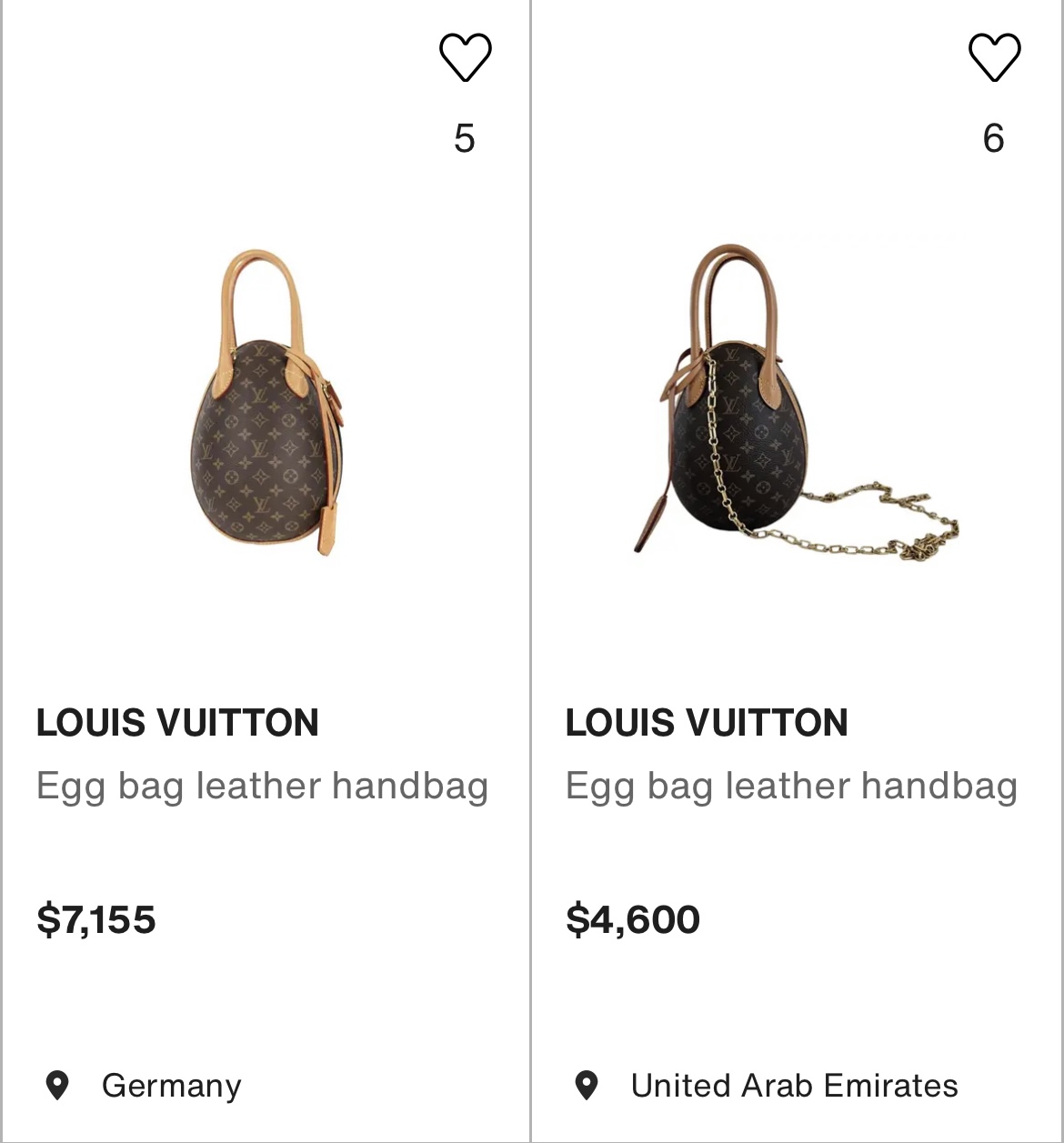Screen dimensions: 1064x1143
Task: Open the Egg bag photo without chain
Action: click(x=266, y=402)
